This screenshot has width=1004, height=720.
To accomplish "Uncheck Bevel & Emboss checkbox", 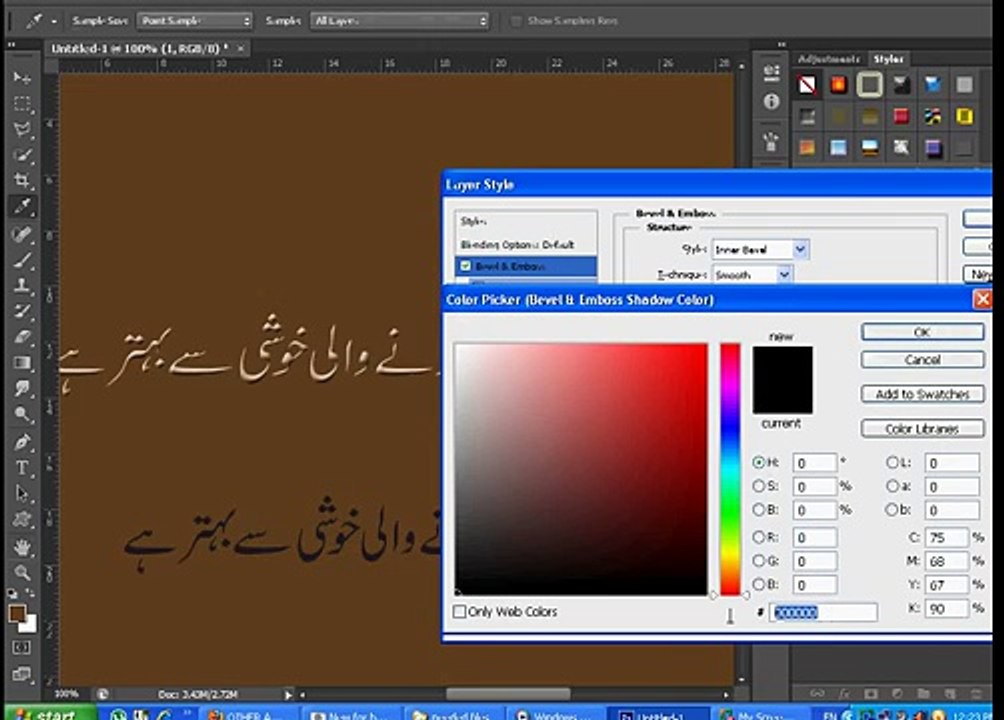I will coord(466,266).
